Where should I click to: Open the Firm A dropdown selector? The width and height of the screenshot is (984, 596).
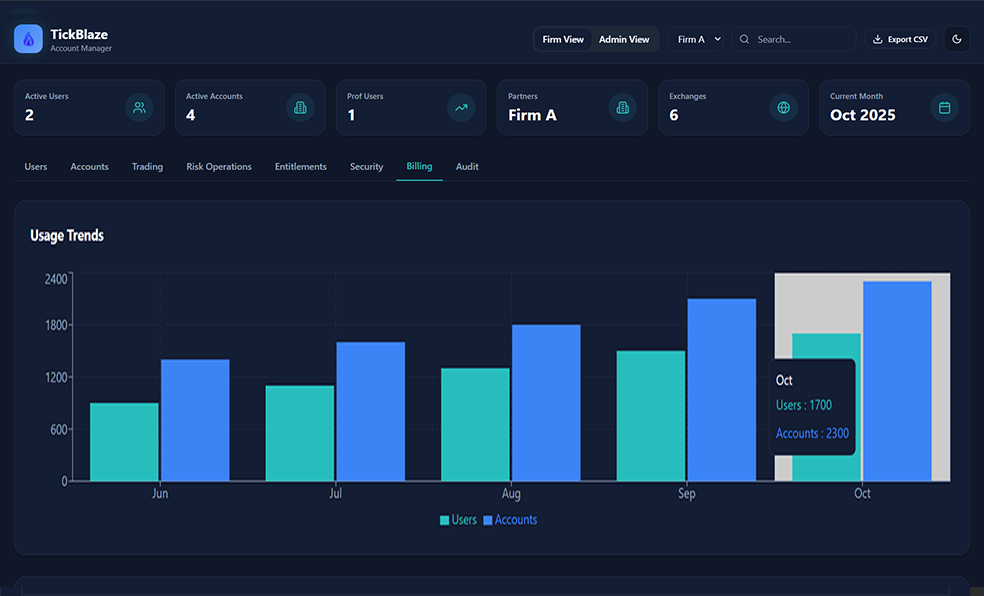698,40
